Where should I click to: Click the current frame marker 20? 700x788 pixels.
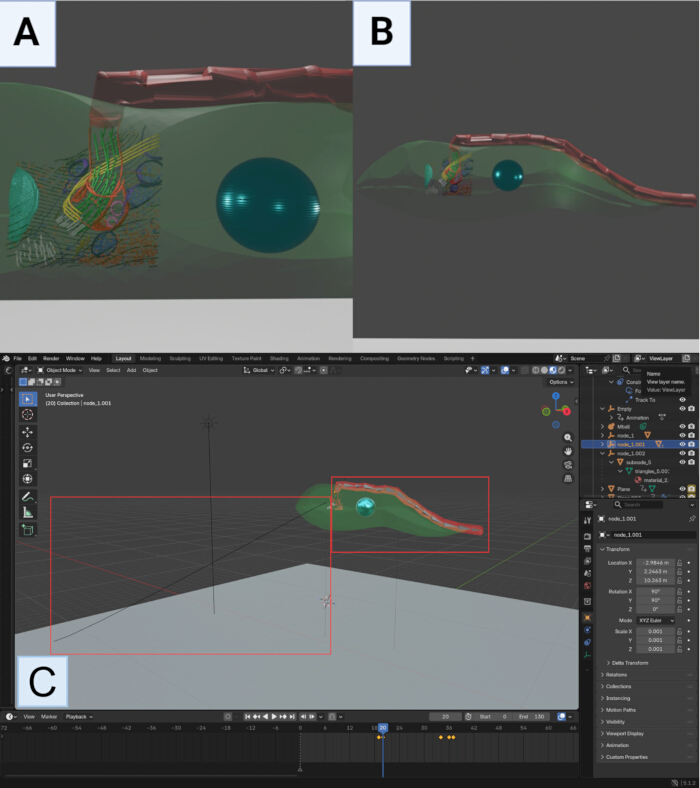point(383,728)
